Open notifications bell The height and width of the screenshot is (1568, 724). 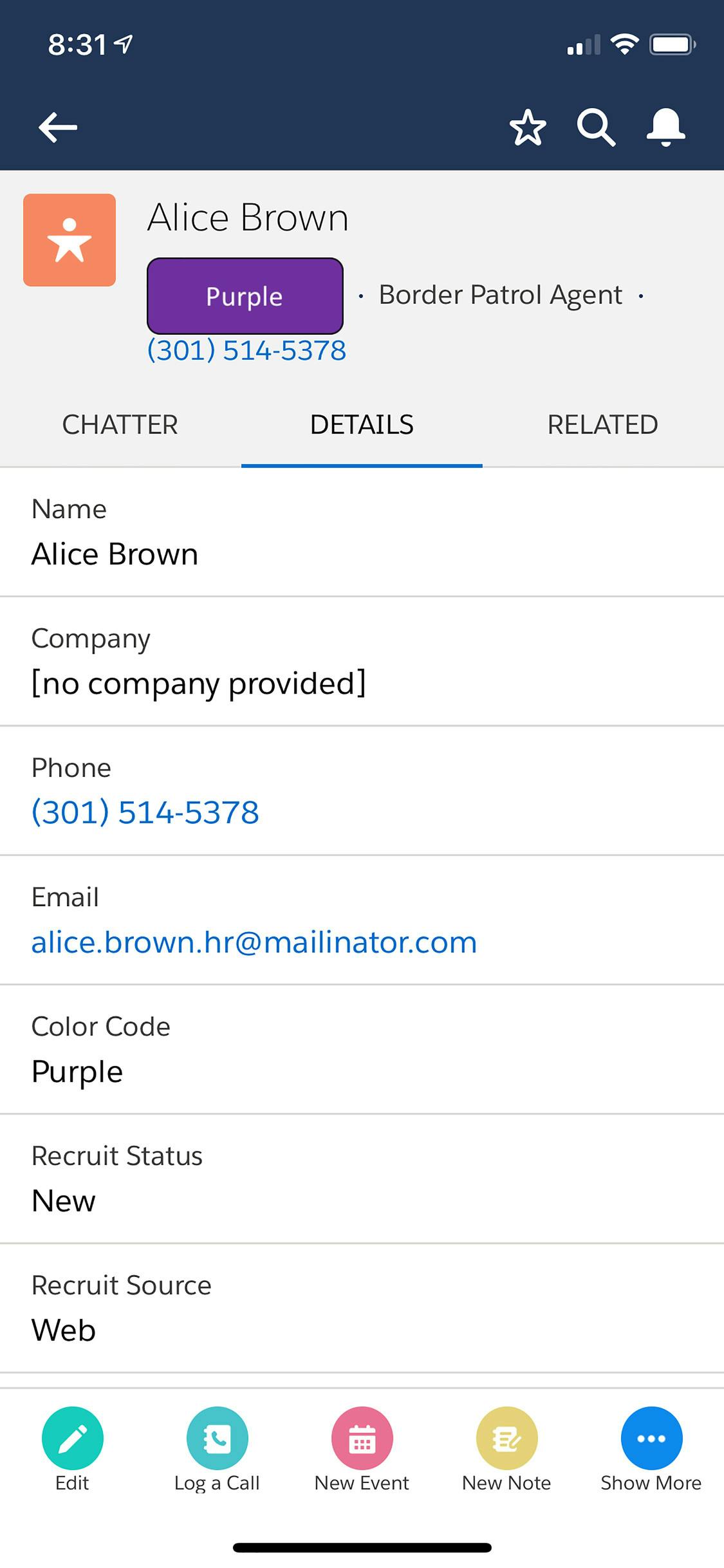pos(665,127)
